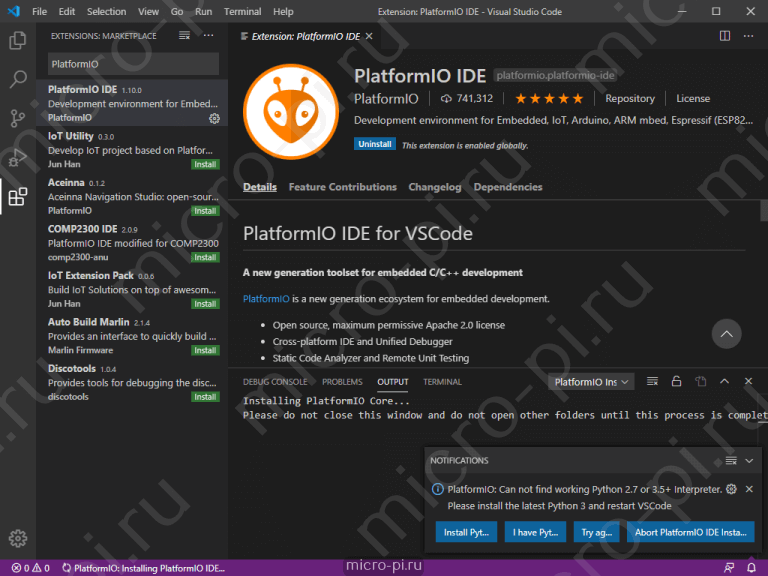Switch to the Dependencies tab
Image resolution: width=768 pixels, height=576 pixels.
point(508,187)
